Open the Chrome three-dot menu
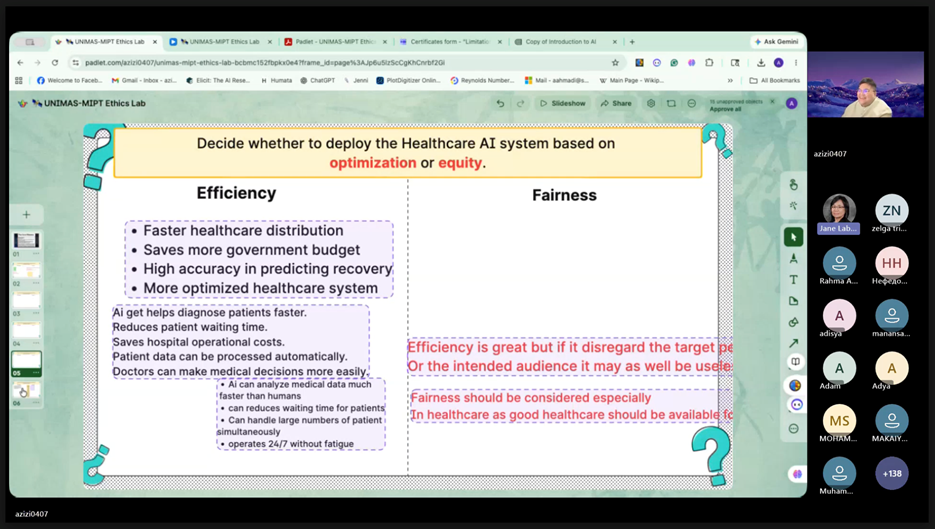Viewport: 935px width, 529px height. [795, 63]
